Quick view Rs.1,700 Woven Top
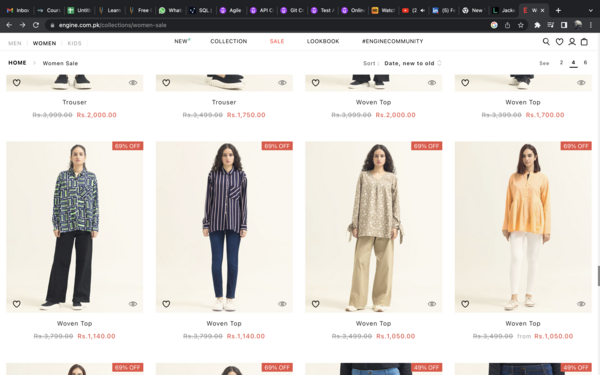The image size is (600, 375). pyautogui.click(x=581, y=83)
